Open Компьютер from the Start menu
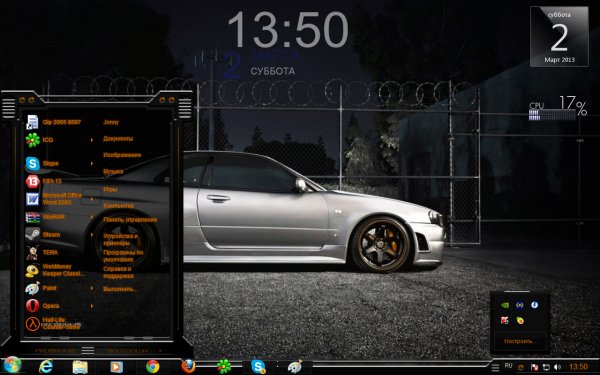The height and width of the screenshot is (375, 600). coord(119,205)
